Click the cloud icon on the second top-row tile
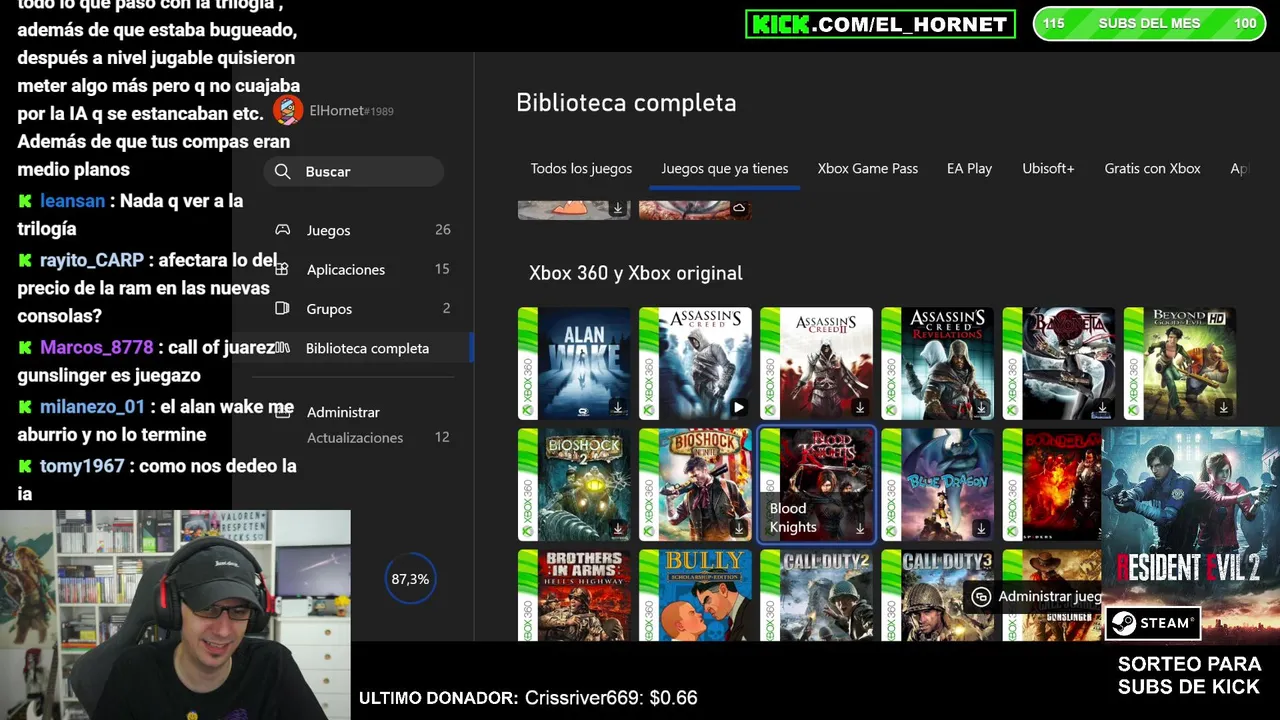 point(739,208)
